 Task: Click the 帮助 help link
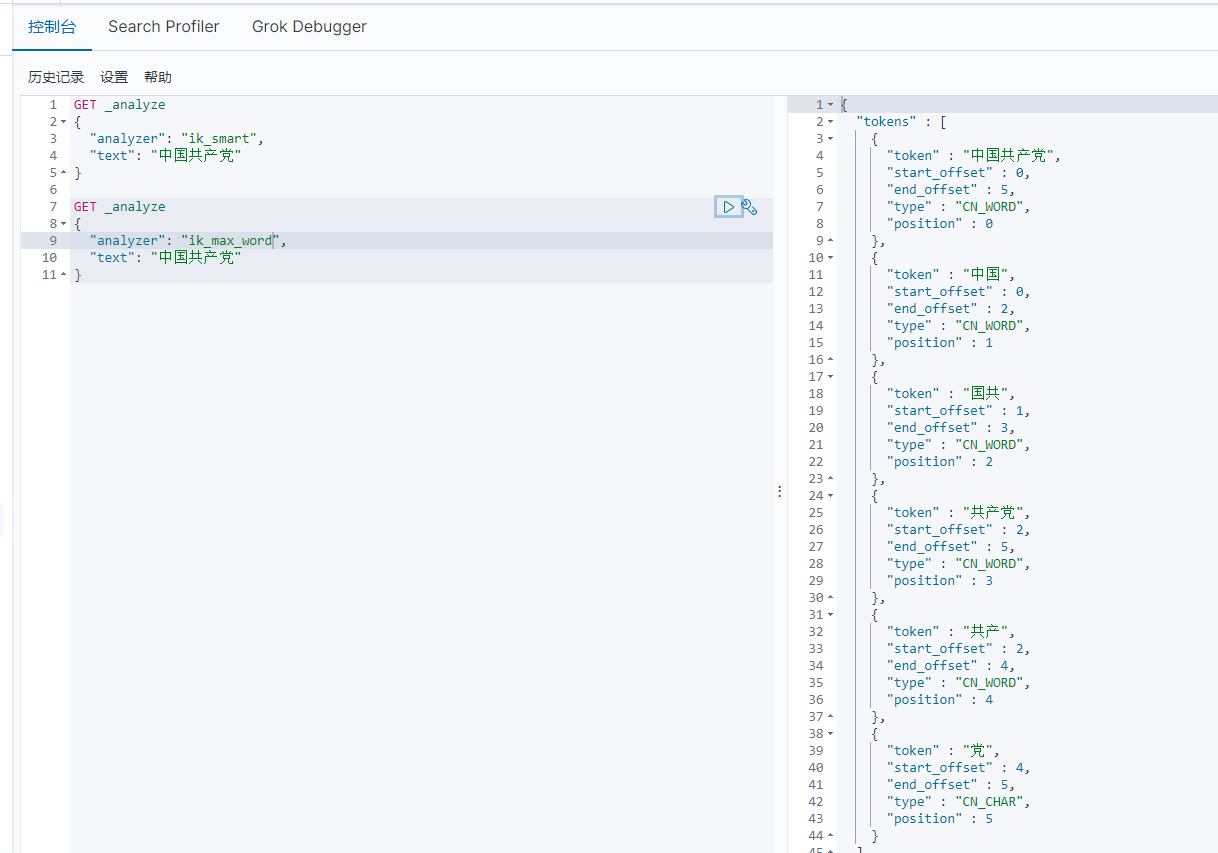click(158, 77)
